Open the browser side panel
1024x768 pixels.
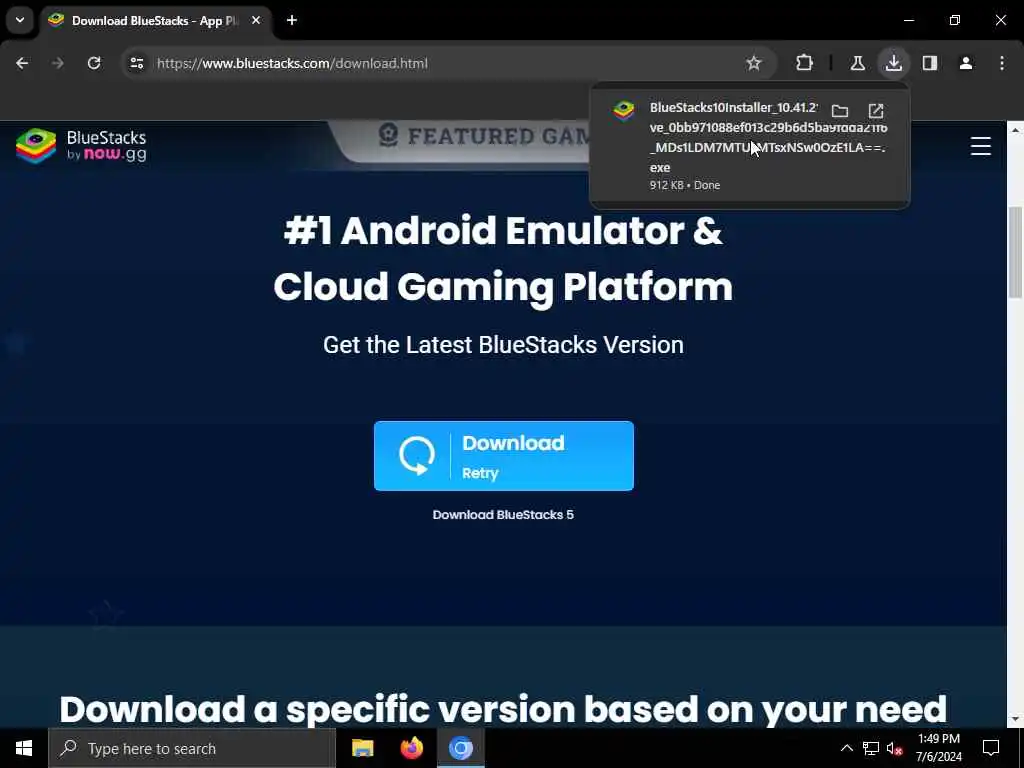(x=929, y=63)
